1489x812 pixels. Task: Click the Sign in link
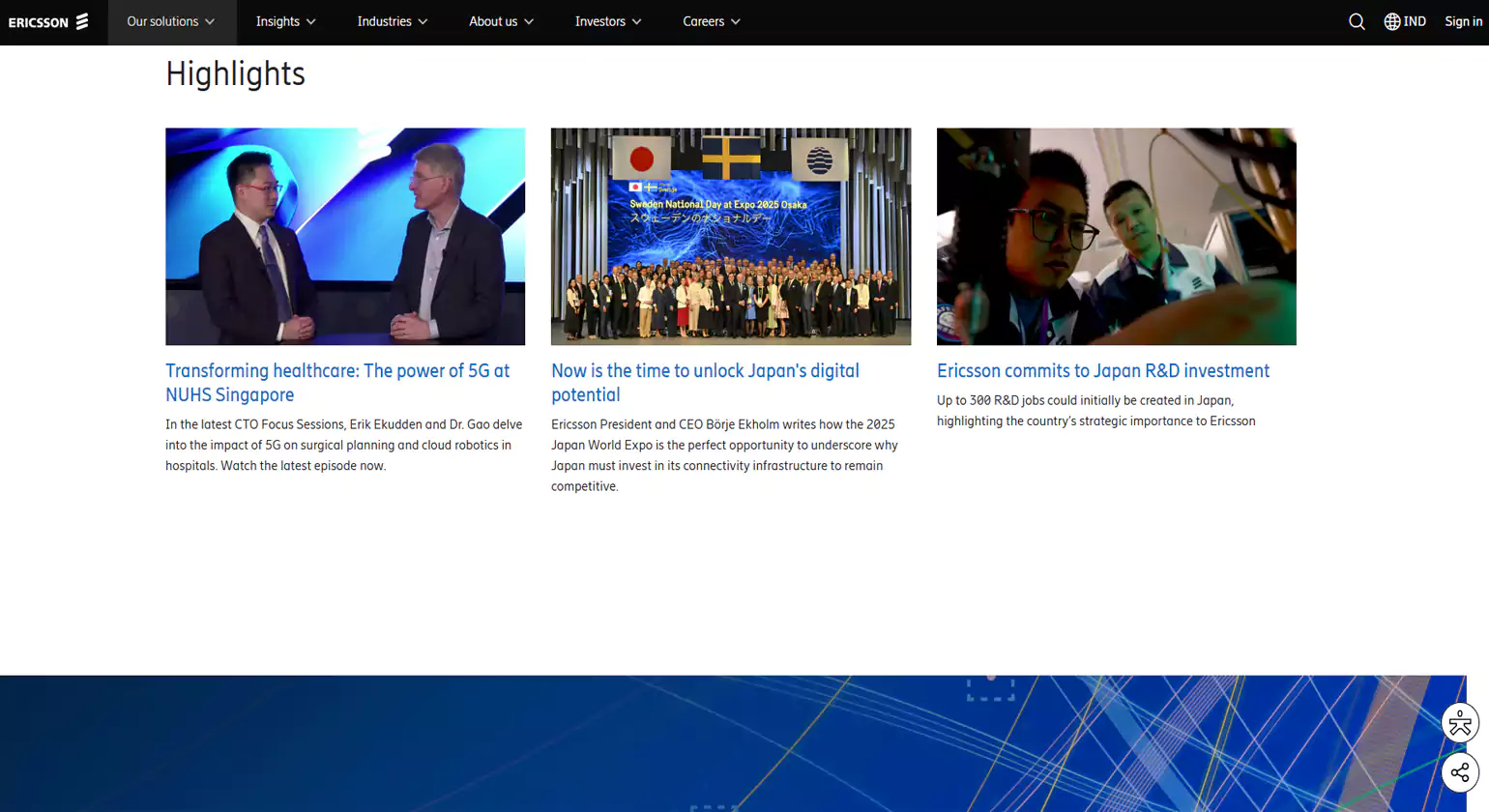[1463, 21]
